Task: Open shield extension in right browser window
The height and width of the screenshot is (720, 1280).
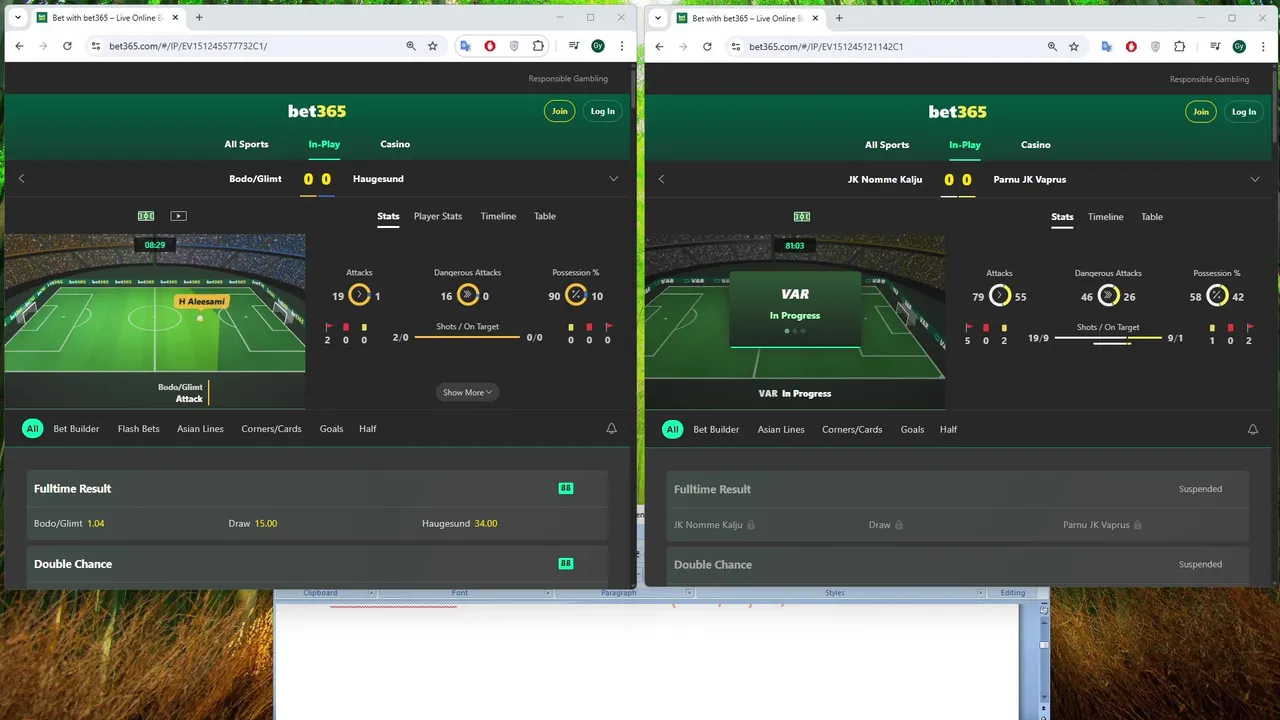Action: tap(1155, 46)
